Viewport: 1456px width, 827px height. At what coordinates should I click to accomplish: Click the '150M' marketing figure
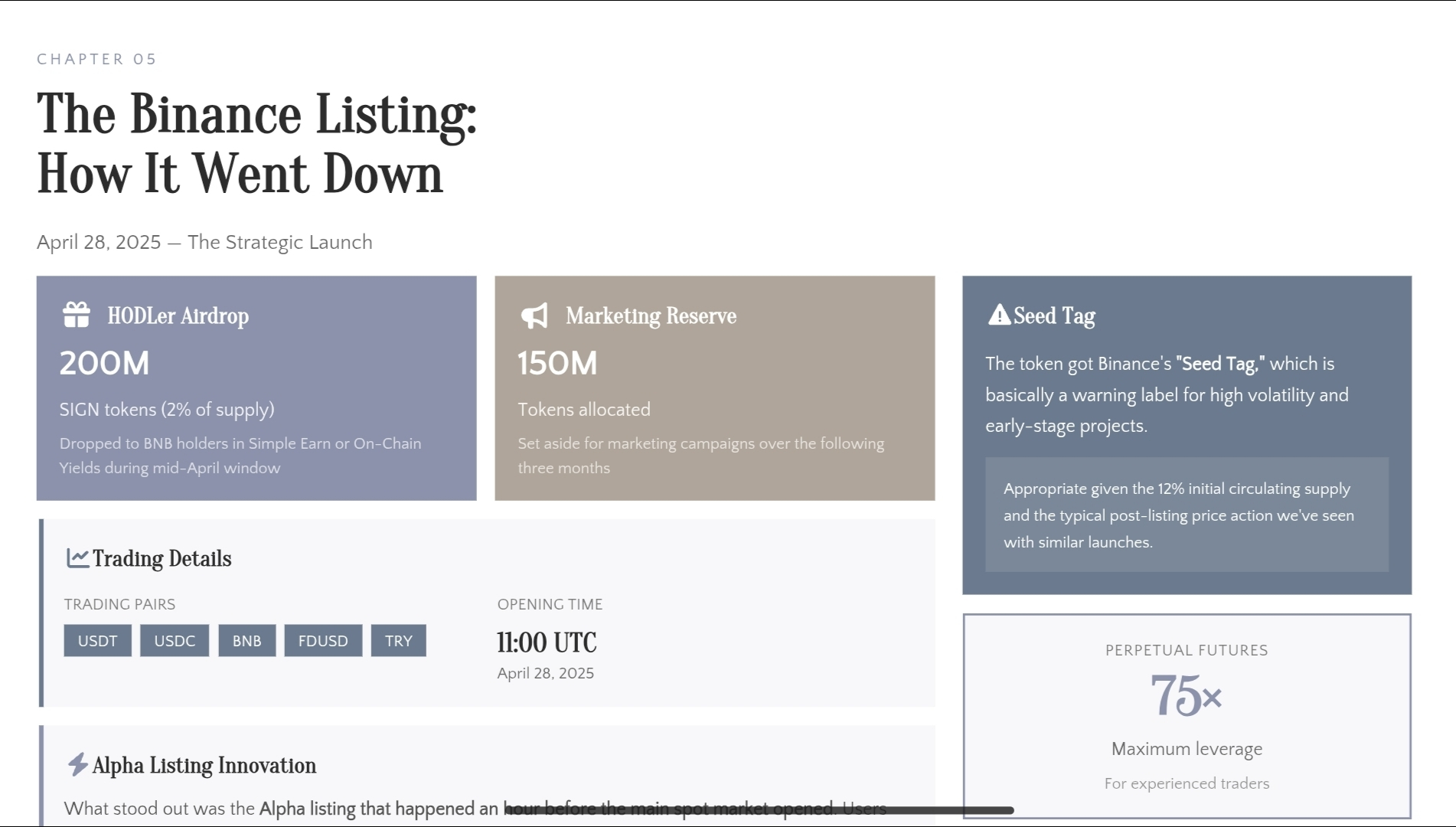(x=557, y=363)
